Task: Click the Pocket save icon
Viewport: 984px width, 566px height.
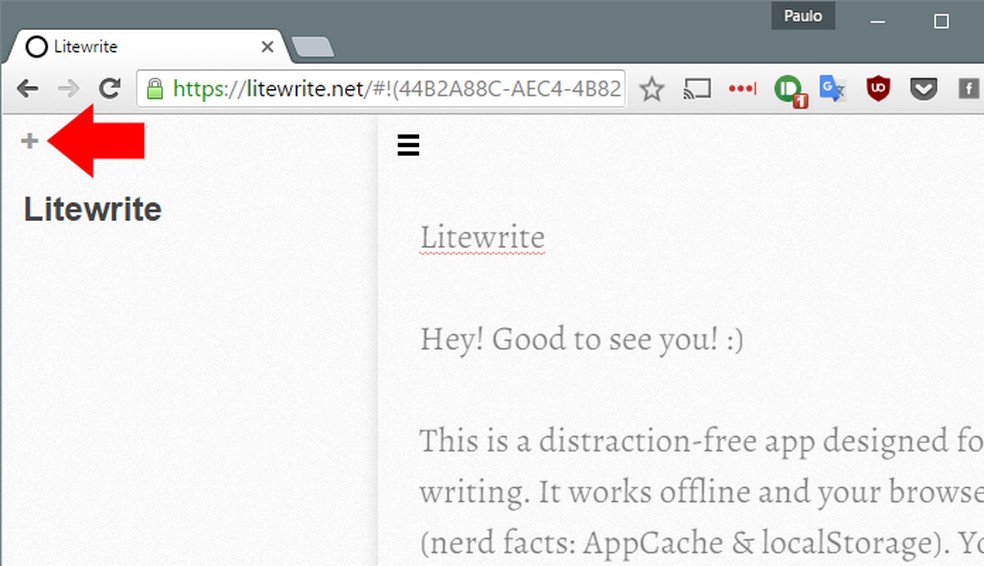Action: point(923,89)
